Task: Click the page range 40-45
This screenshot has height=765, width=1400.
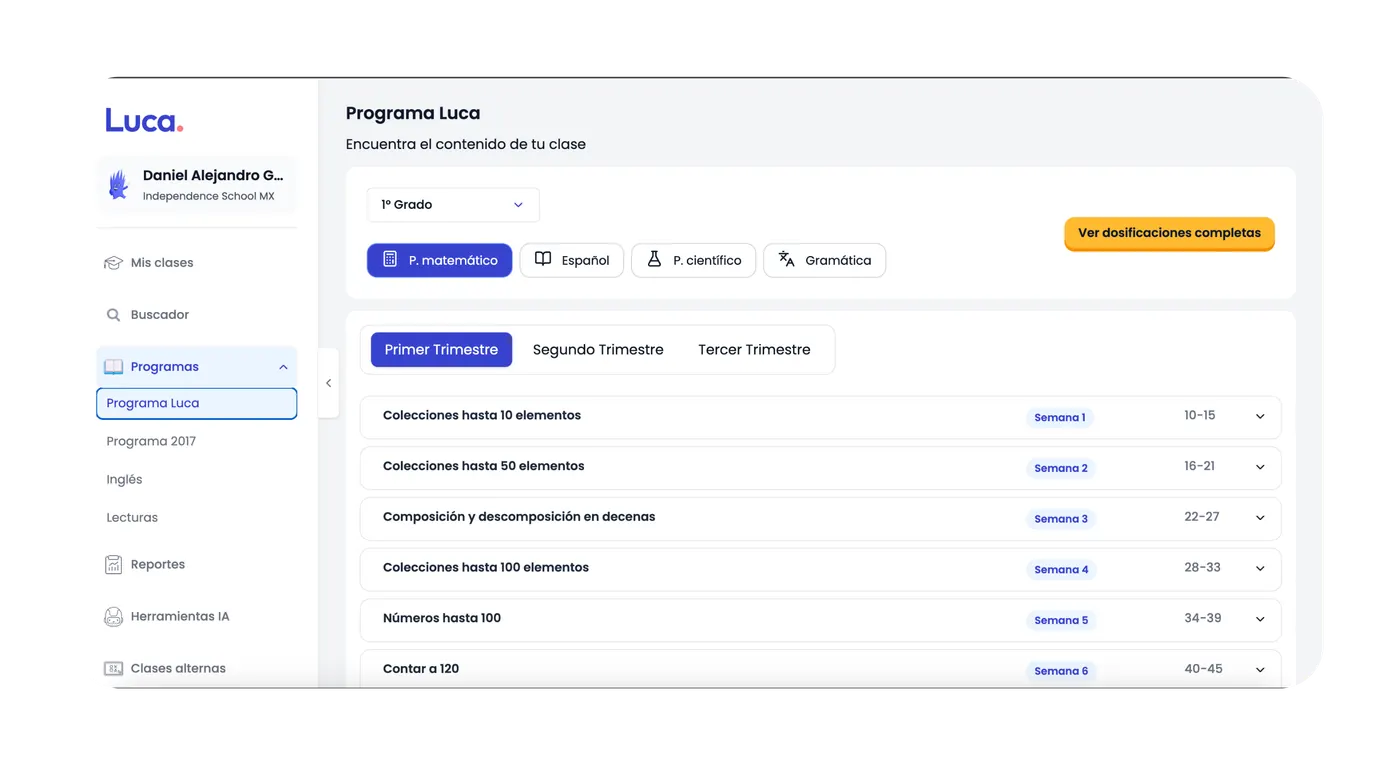Action: [1203, 669]
